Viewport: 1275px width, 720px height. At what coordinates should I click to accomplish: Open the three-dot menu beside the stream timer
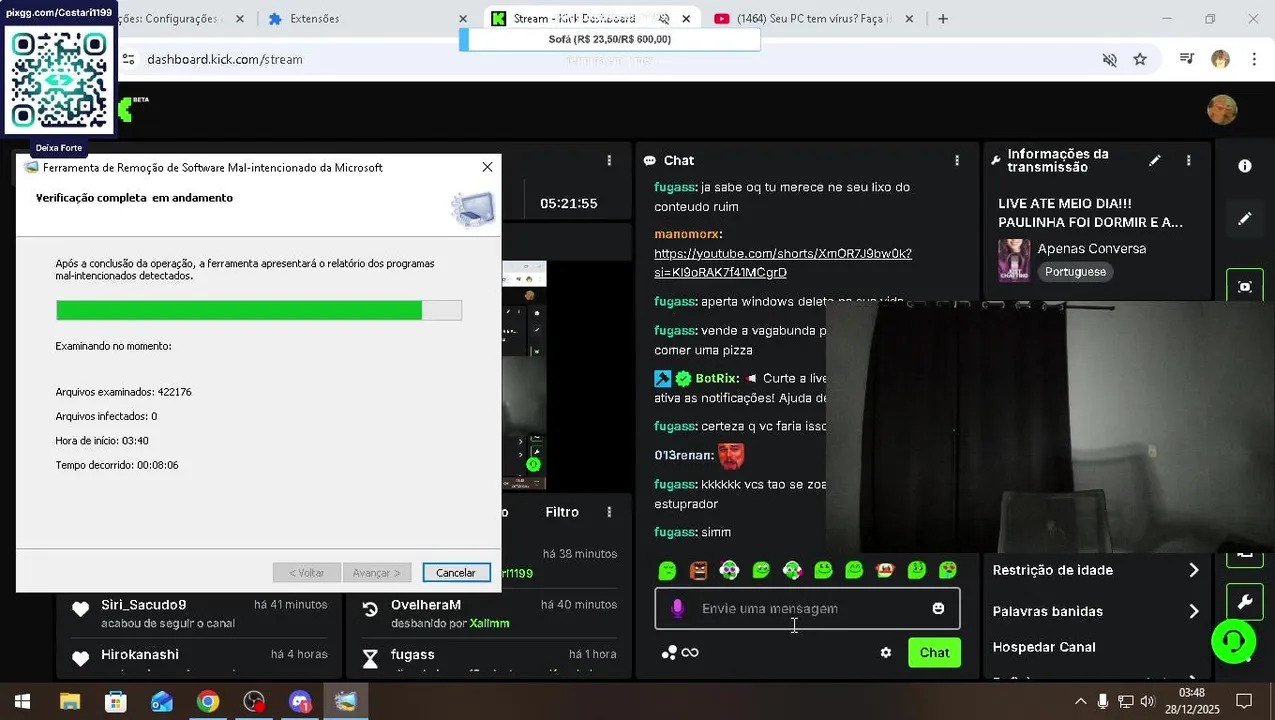coord(609,160)
